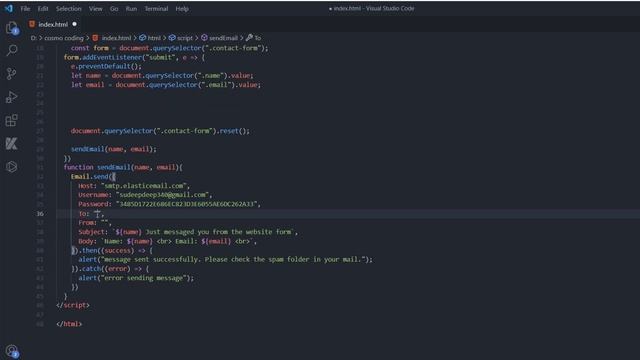Image resolution: width=640 pixels, height=360 pixels.
Task: Click the D: drive breadcrumb
Action: click(33, 38)
